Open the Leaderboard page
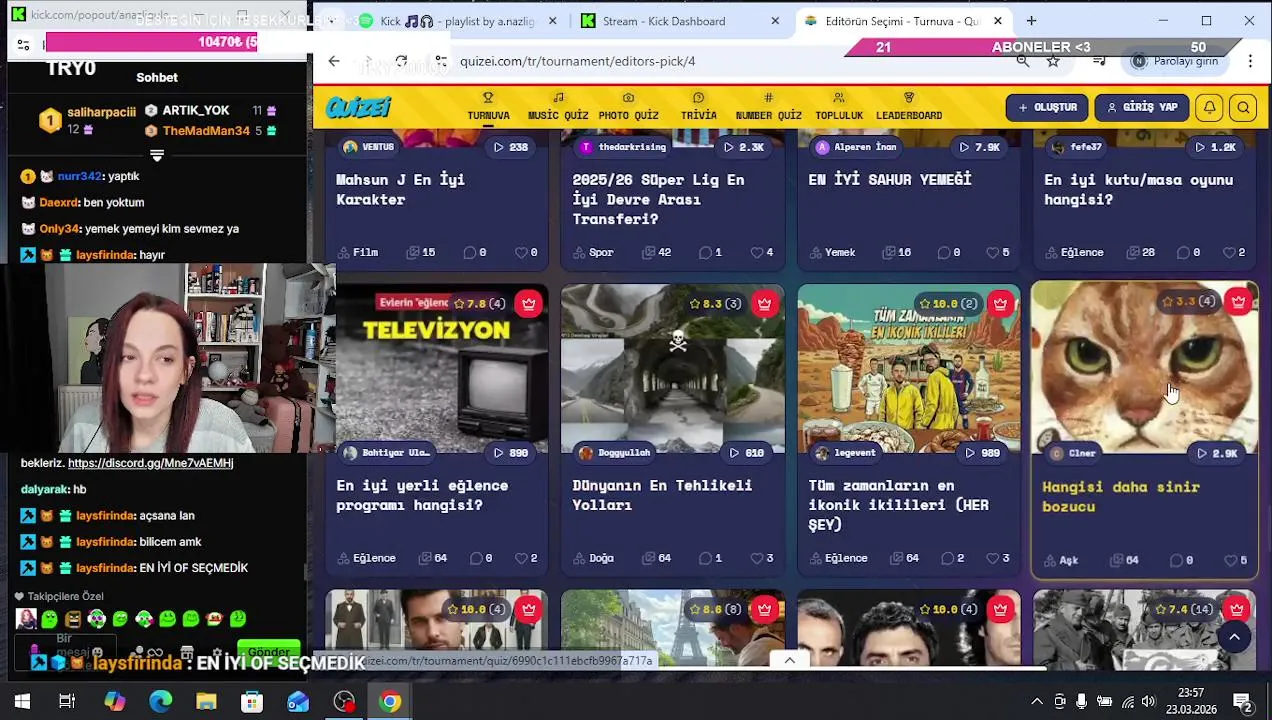1272x720 pixels. coord(908,106)
